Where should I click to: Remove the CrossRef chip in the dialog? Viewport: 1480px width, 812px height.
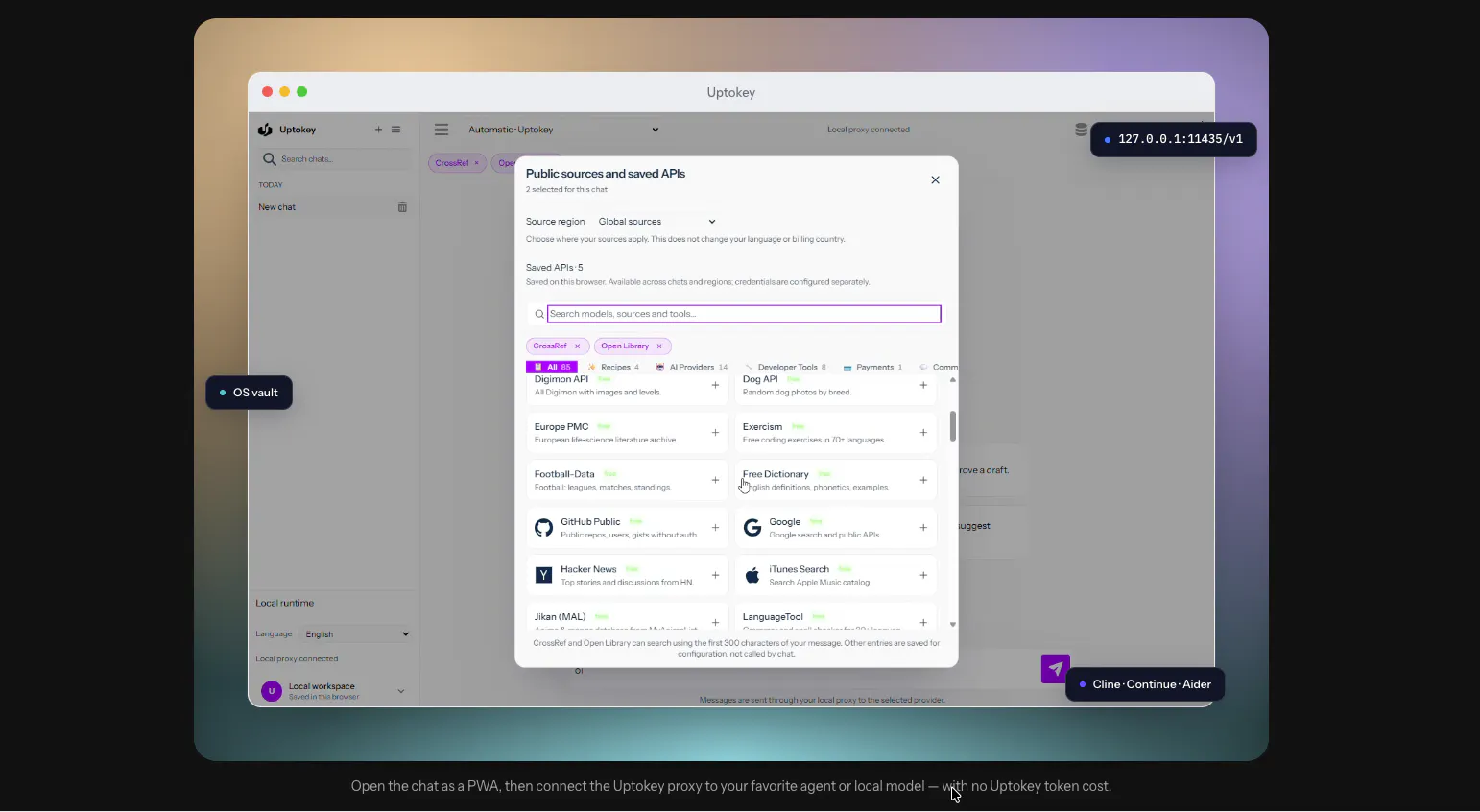577,346
